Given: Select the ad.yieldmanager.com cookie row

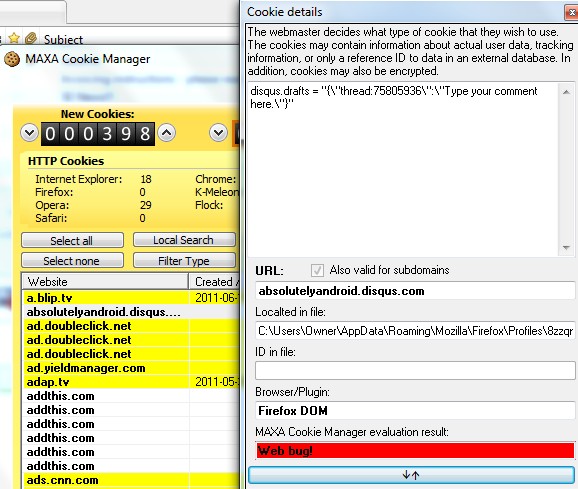Looking at the screenshot, I should point(131,368).
